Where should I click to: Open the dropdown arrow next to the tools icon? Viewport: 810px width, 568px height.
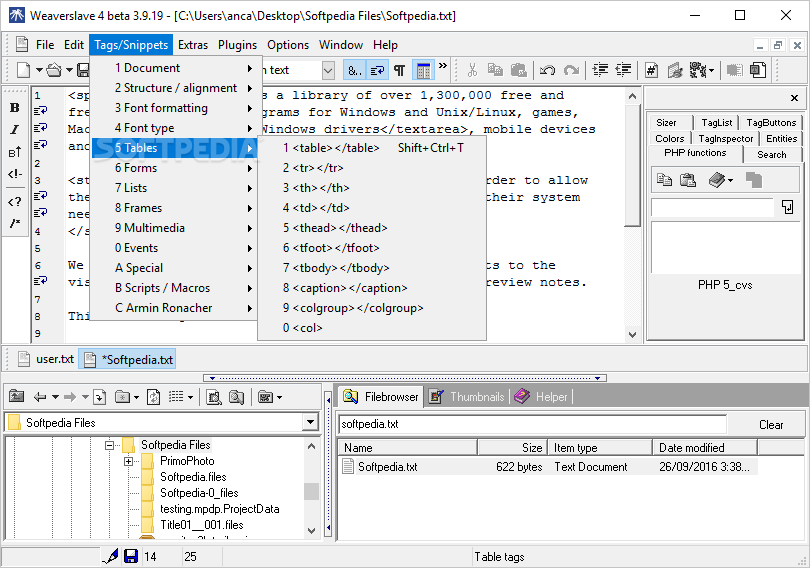pyautogui.click(x=712, y=70)
